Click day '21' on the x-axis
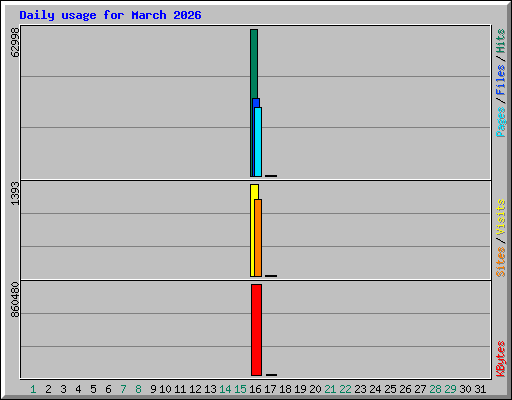Screen dimensions: 512x400 pyautogui.click(x=330, y=389)
